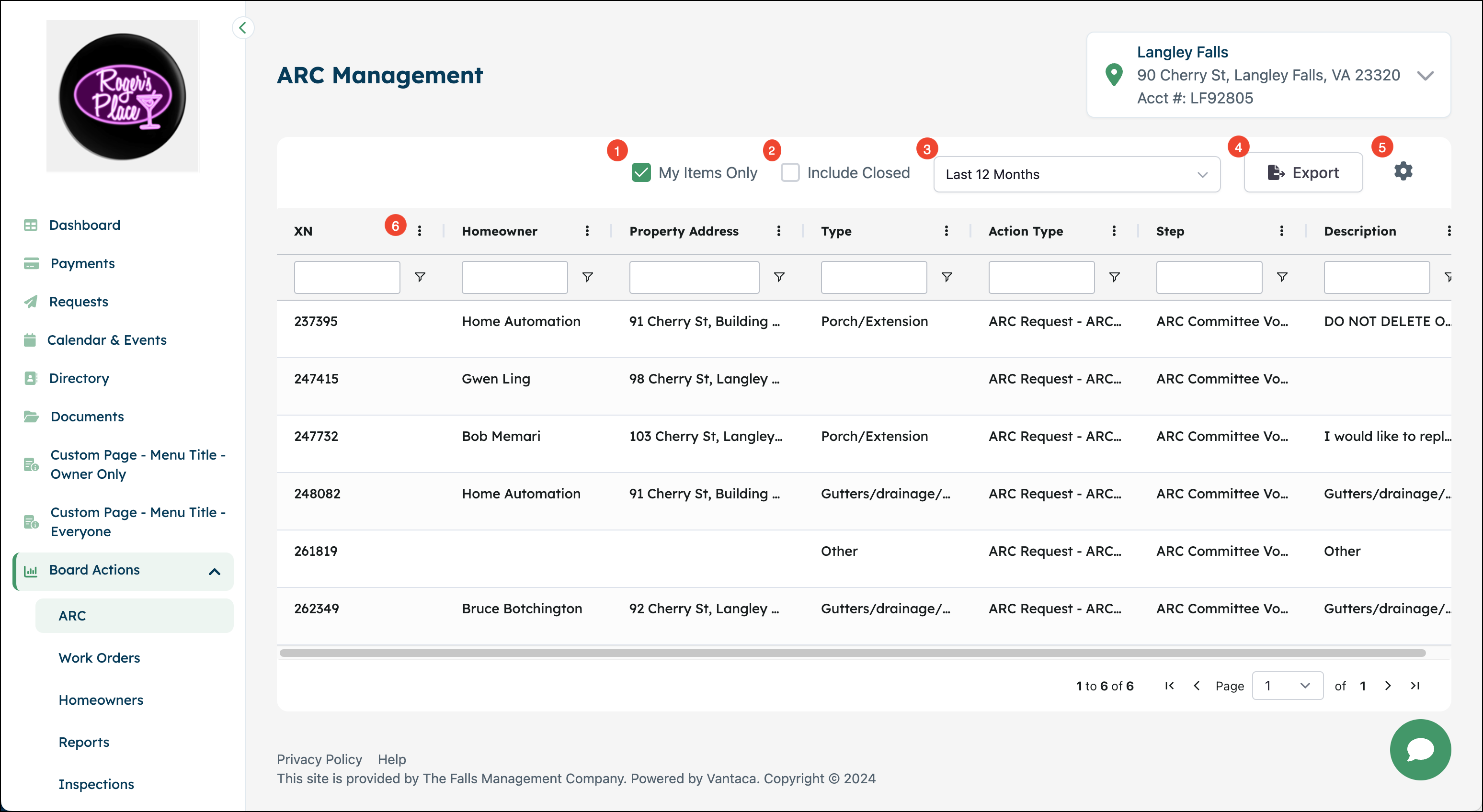
Task: Open the Action Type column menu dots
Action: (1114, 231)
